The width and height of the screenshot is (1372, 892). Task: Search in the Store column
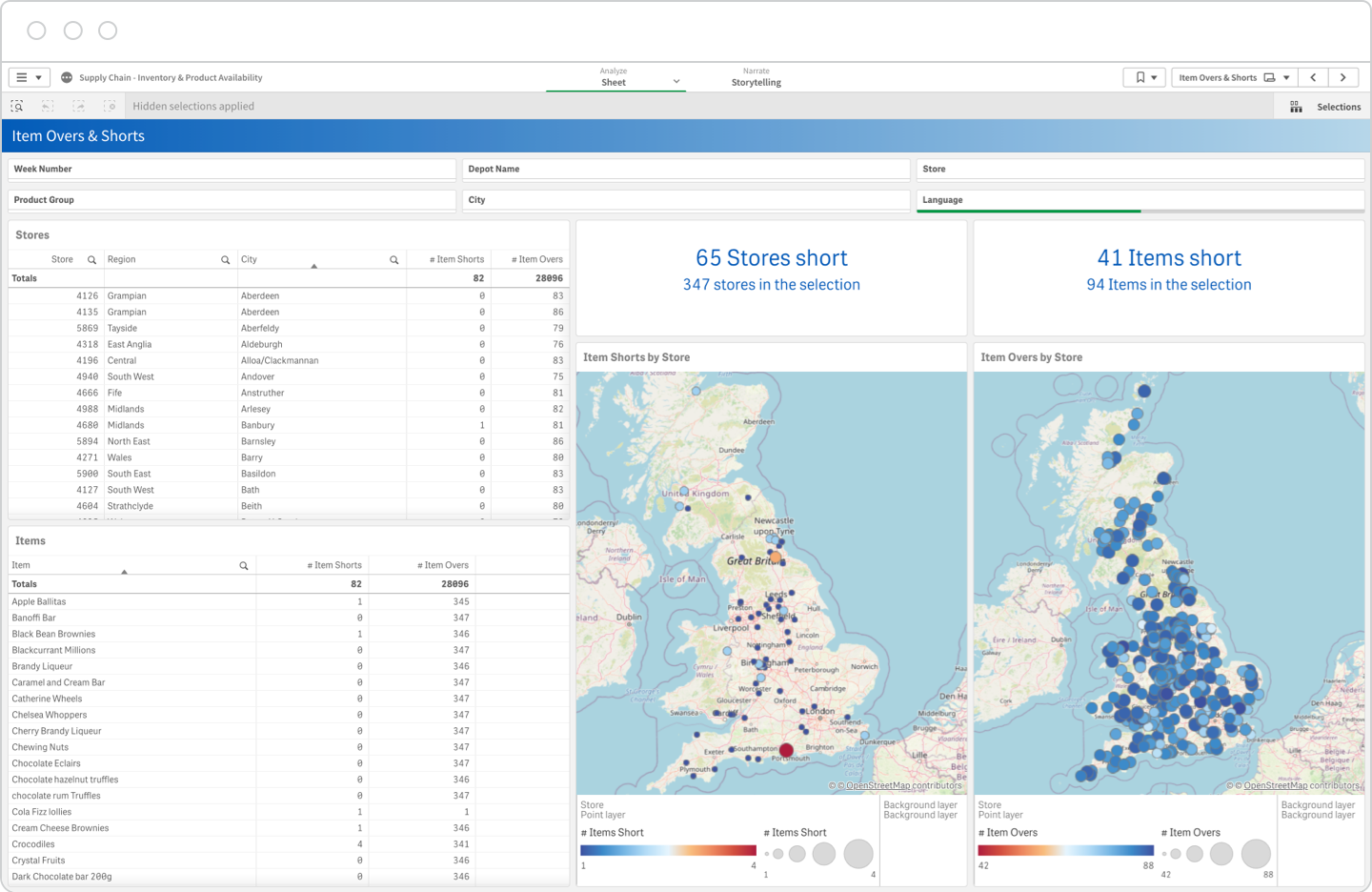tap(91, 259)
